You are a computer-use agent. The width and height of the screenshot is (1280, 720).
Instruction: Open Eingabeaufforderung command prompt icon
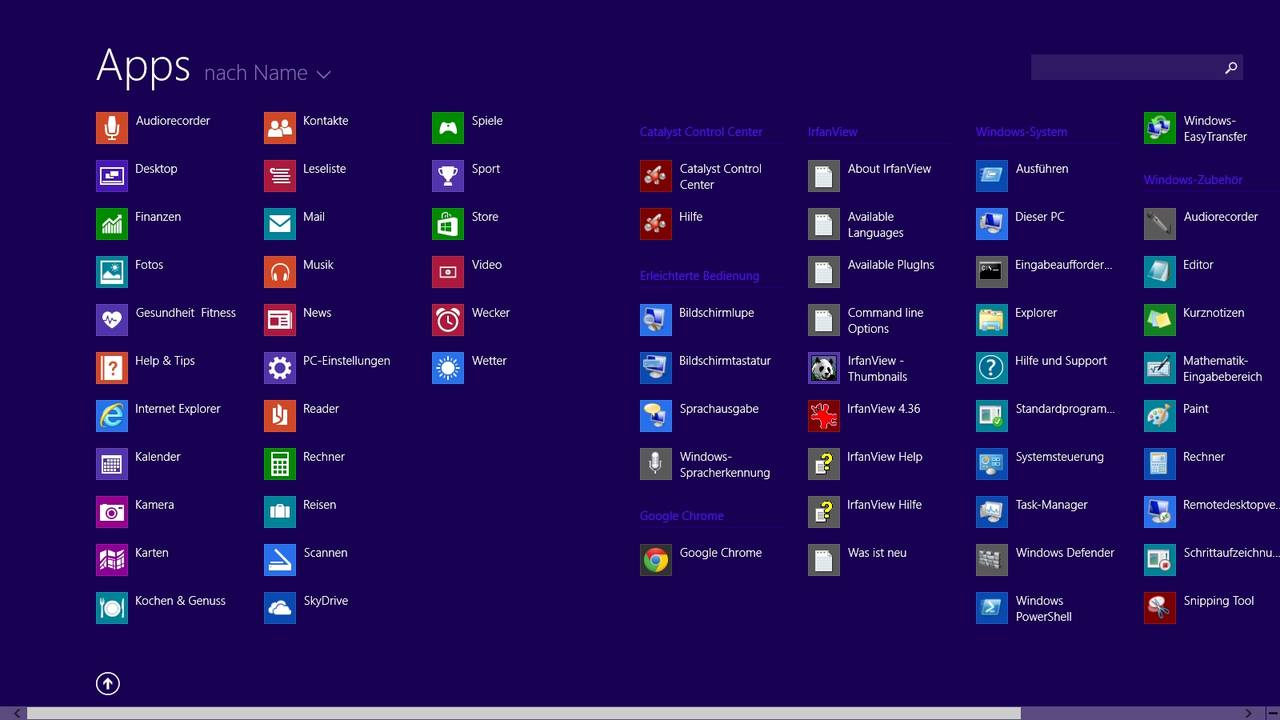(992, 272)
